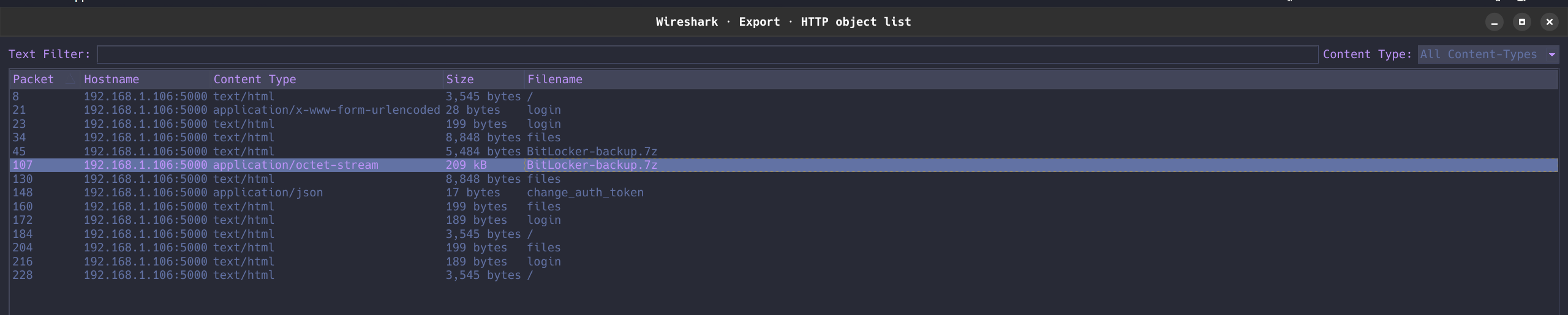Maximize the HTTP object list window
Viewport: 1568px width, 315px height.
tap(1521, 22)
